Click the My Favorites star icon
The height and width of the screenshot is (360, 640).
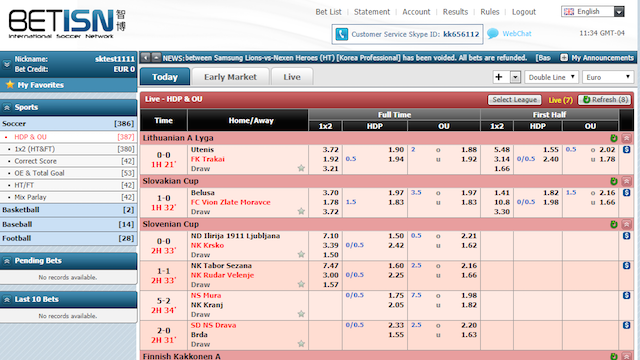click(x=10, y=84)
